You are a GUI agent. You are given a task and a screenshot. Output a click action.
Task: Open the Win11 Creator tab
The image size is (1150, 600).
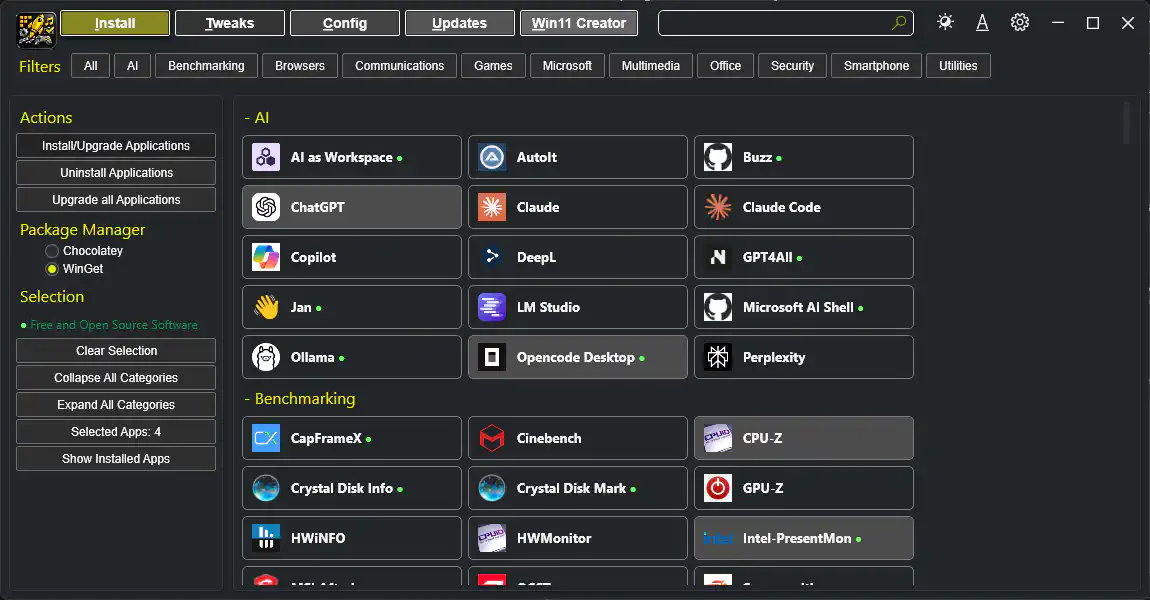coord(579,23)
